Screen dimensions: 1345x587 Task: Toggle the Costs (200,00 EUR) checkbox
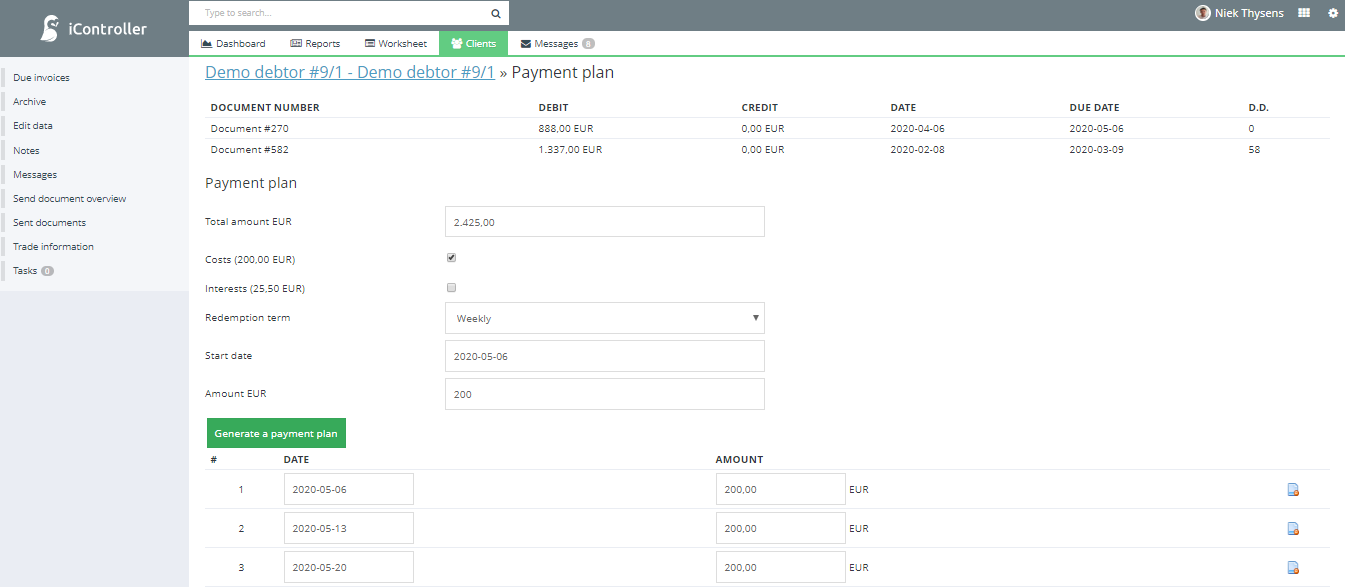click(451, 258)
